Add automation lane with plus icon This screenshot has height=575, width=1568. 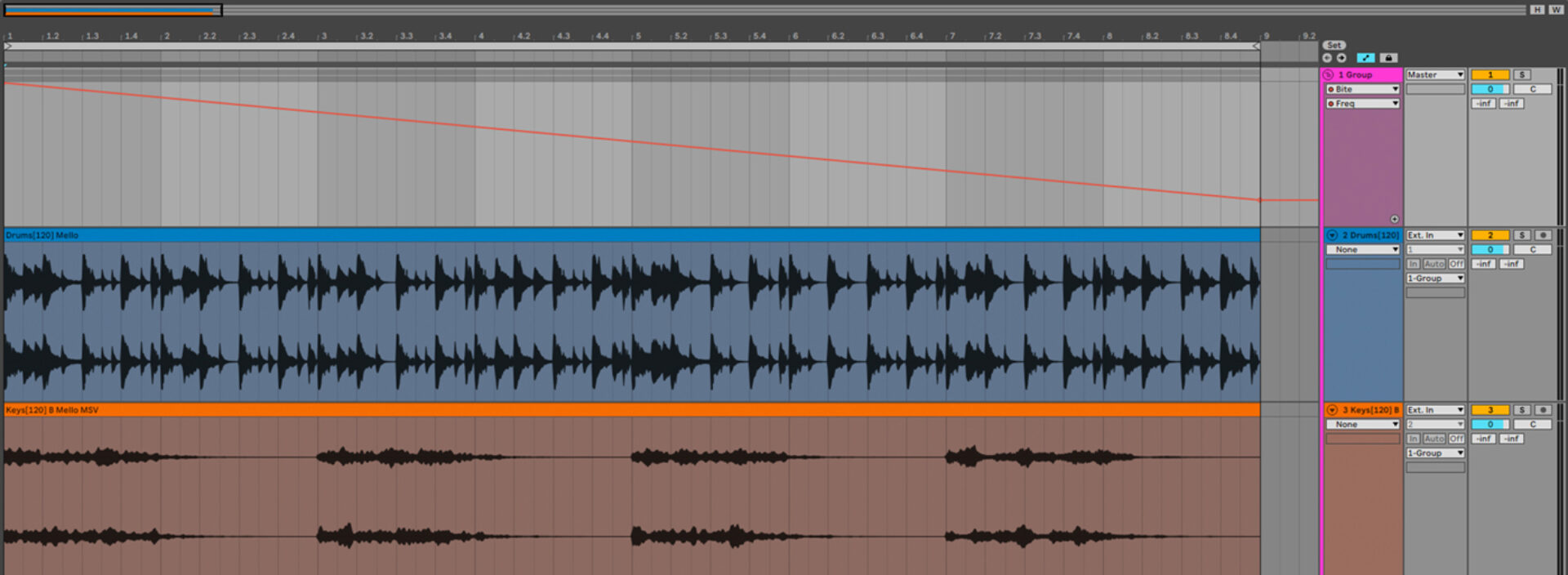pos(1395,219)
